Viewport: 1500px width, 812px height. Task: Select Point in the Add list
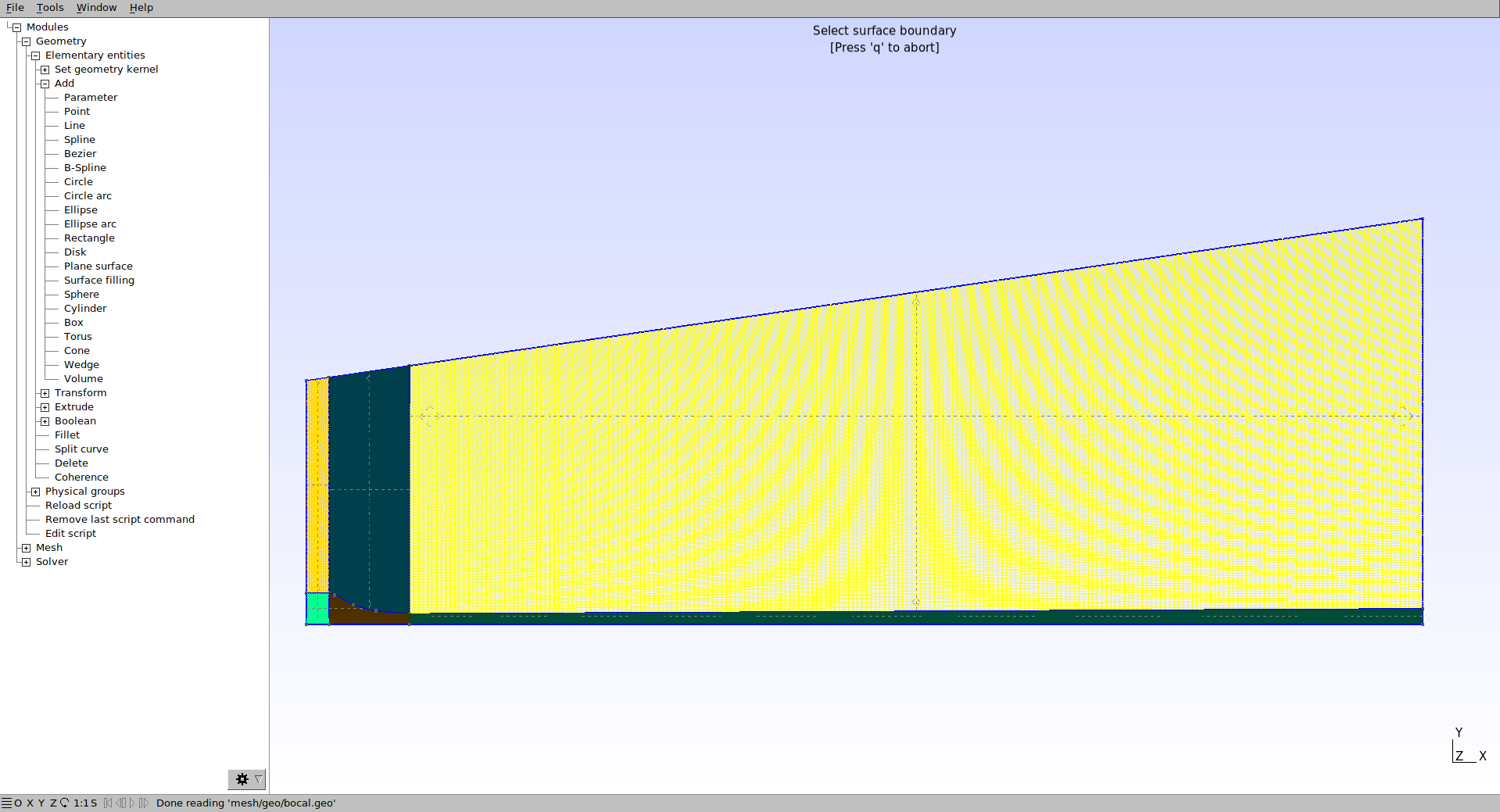tap(77, 112)
